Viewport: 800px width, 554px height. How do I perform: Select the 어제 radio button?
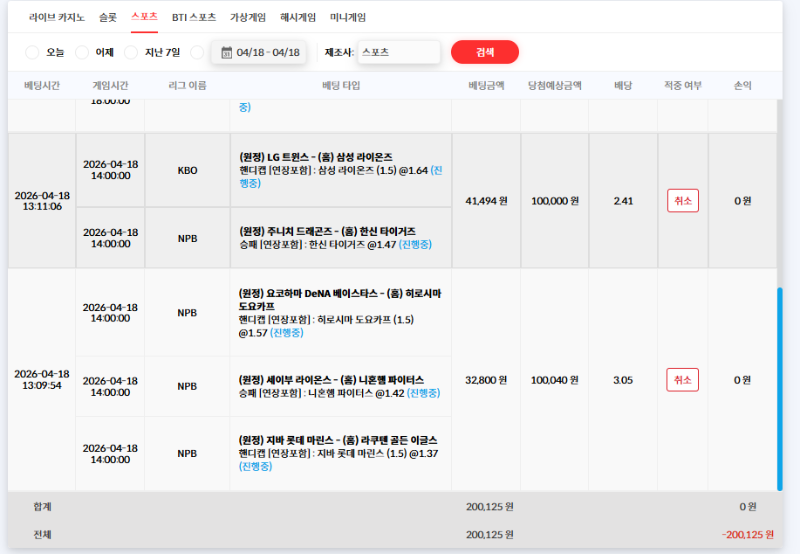83,52
